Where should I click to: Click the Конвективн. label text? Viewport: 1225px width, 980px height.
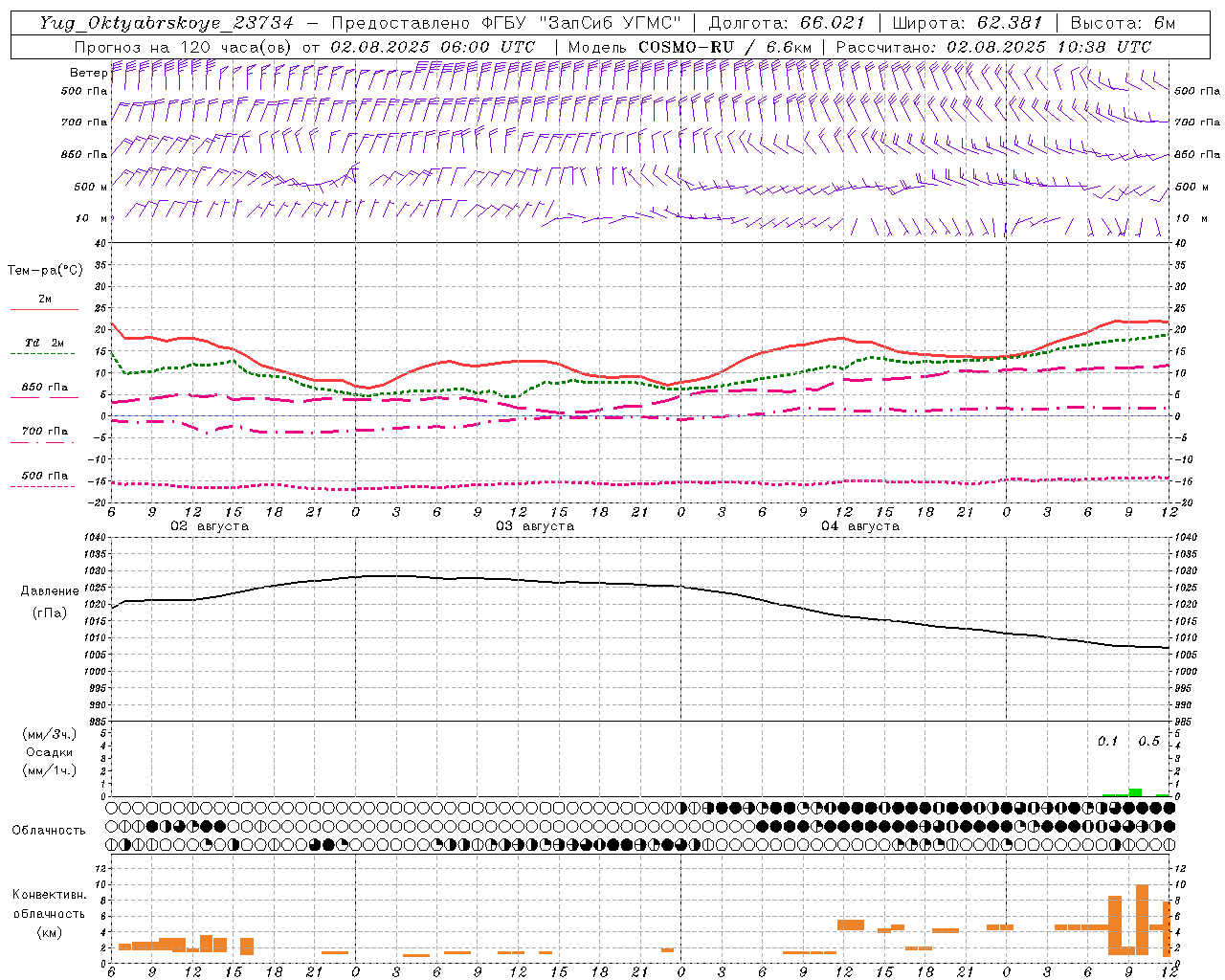pyautogui.click(x=50, y=895)
